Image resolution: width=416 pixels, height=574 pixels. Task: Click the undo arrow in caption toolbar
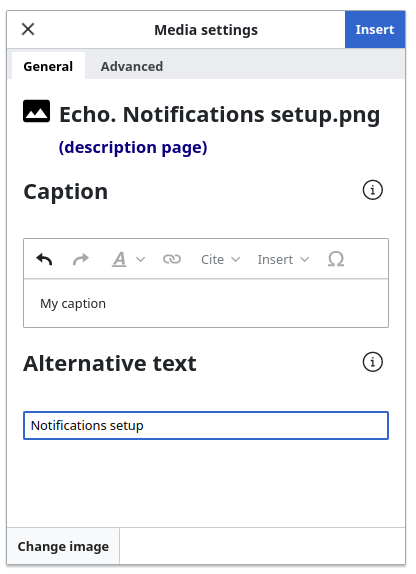click(x=44, y=259)
